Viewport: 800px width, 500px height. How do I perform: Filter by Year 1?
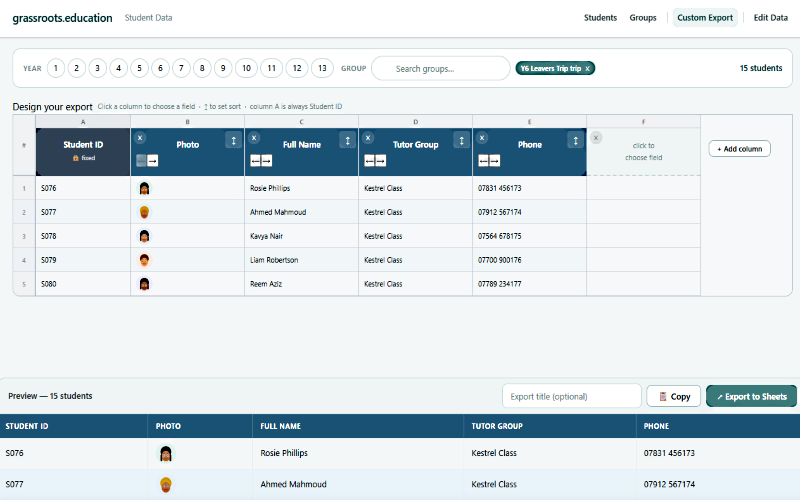(x=56, y=68)
